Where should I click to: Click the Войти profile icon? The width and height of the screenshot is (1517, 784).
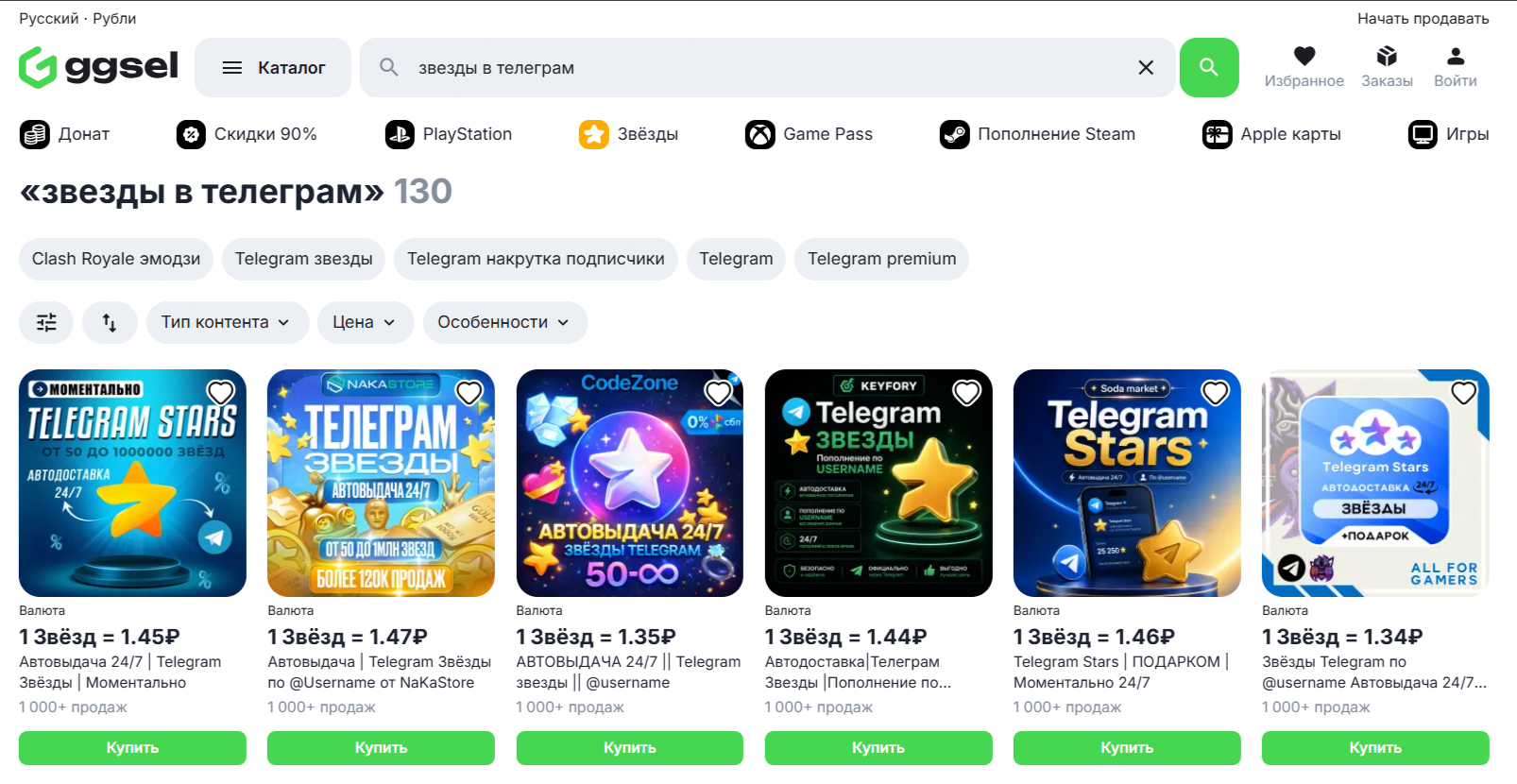[x=1456, y=57]
